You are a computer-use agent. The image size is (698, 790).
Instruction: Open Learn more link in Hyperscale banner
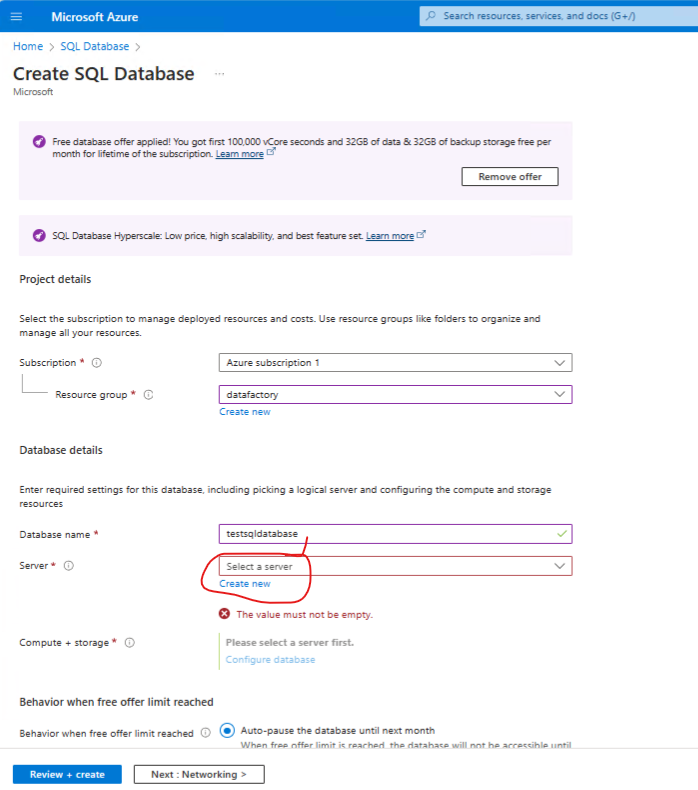point(390,236)
